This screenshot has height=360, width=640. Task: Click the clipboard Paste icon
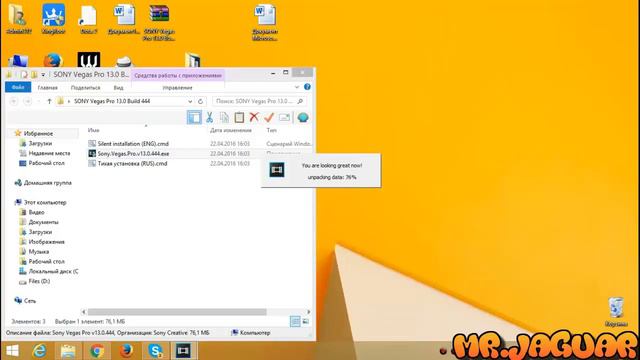point(239,118)
